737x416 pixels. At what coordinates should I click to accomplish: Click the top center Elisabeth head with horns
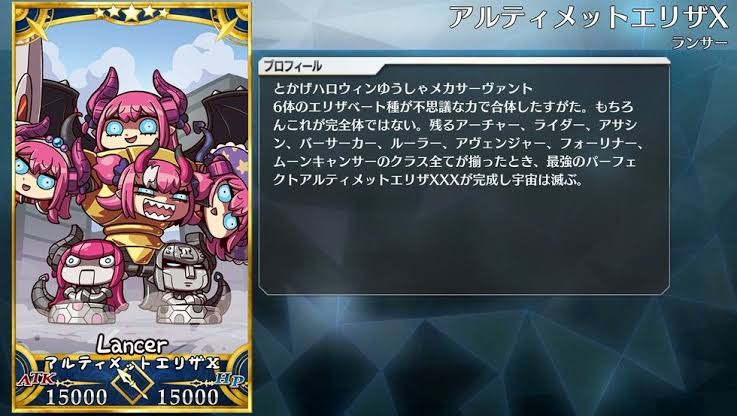coord(133,114)
